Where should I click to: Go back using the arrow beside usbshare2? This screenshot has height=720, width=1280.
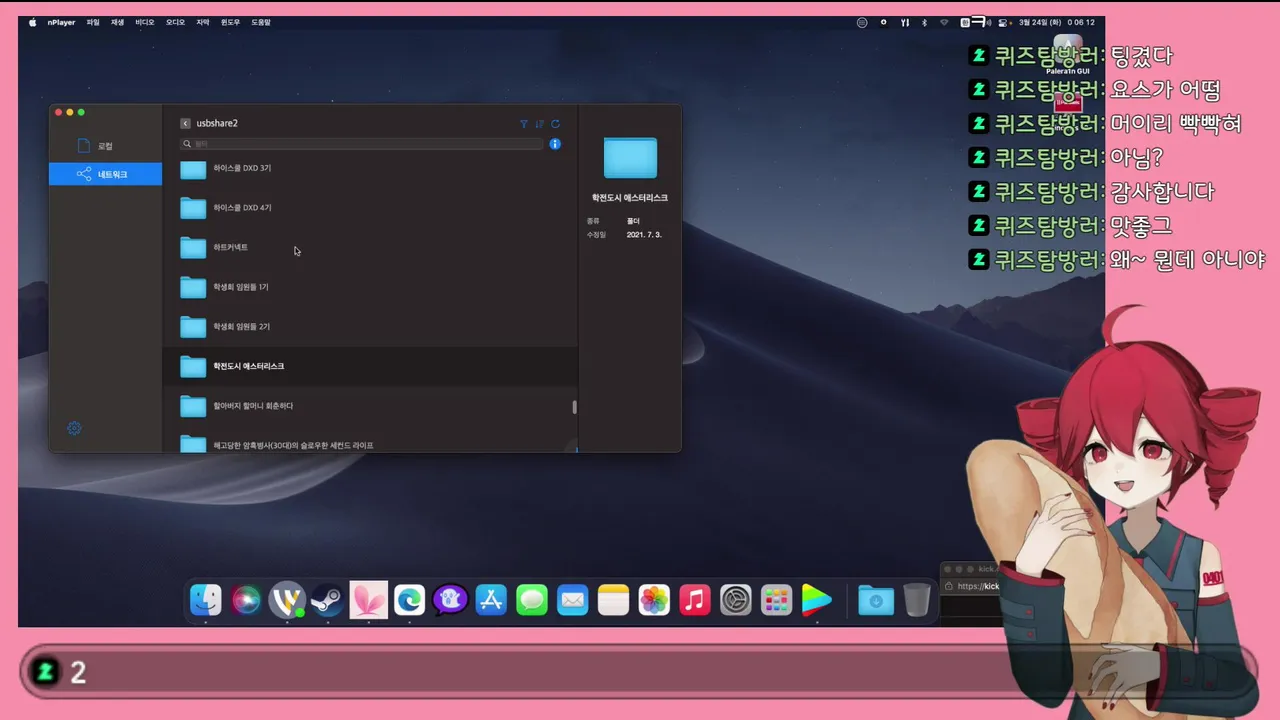[x=185, y=123]
